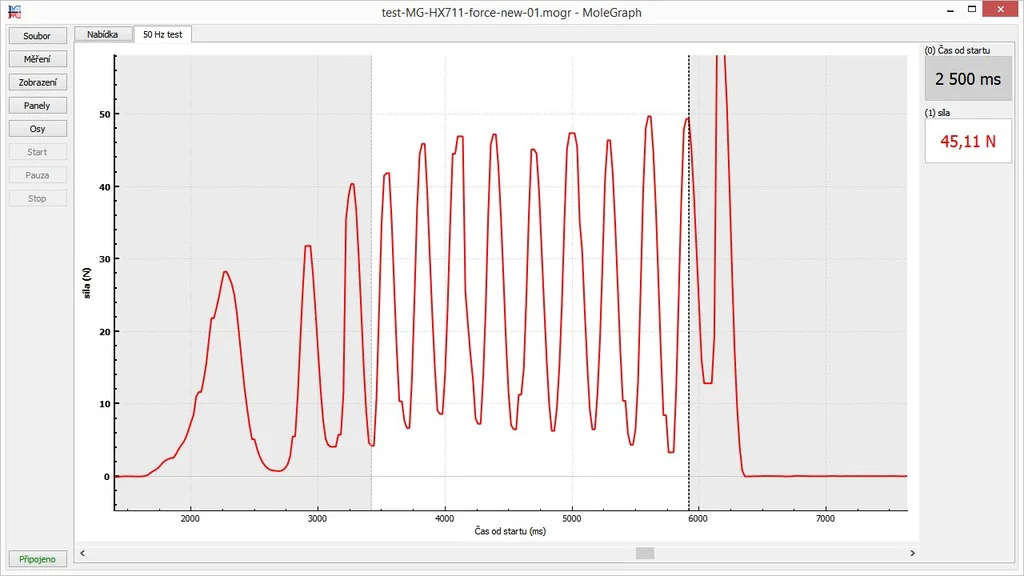The width and height of the screenshot is (1024, 576).
Task: Click the Stop button
Action: (x=37, y=199)
